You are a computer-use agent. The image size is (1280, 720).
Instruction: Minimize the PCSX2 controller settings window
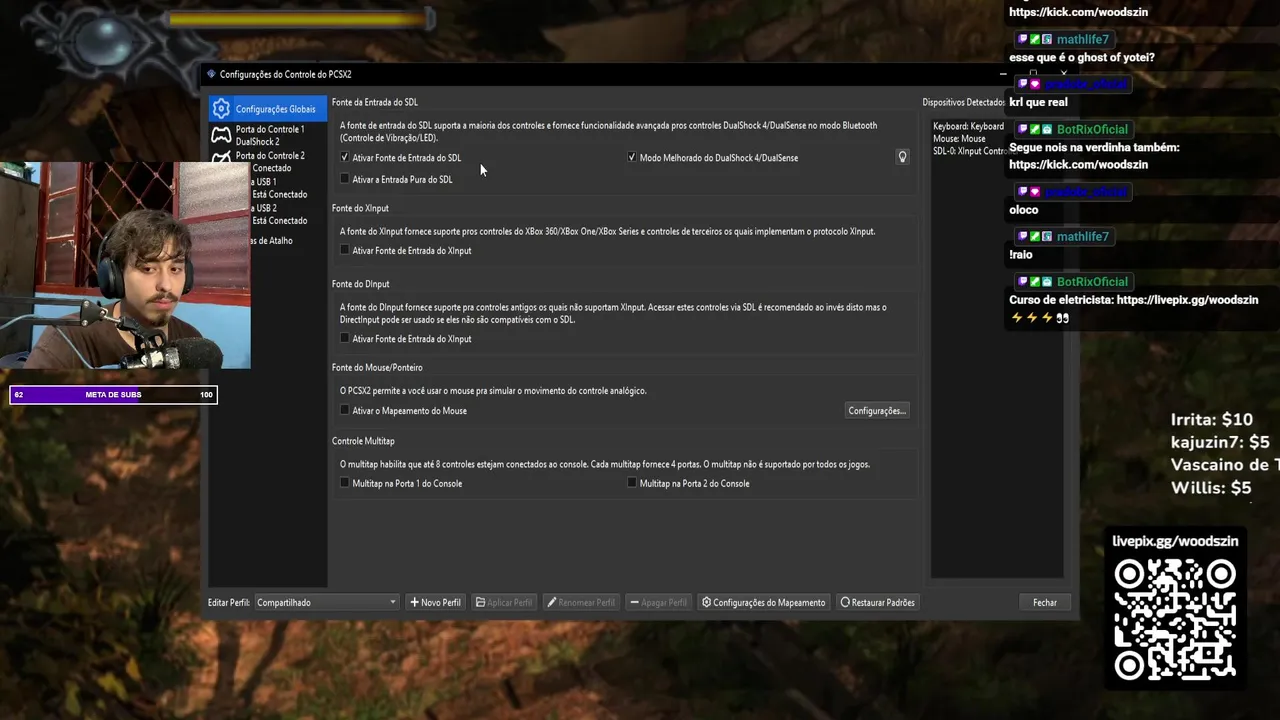point(1003,74)
